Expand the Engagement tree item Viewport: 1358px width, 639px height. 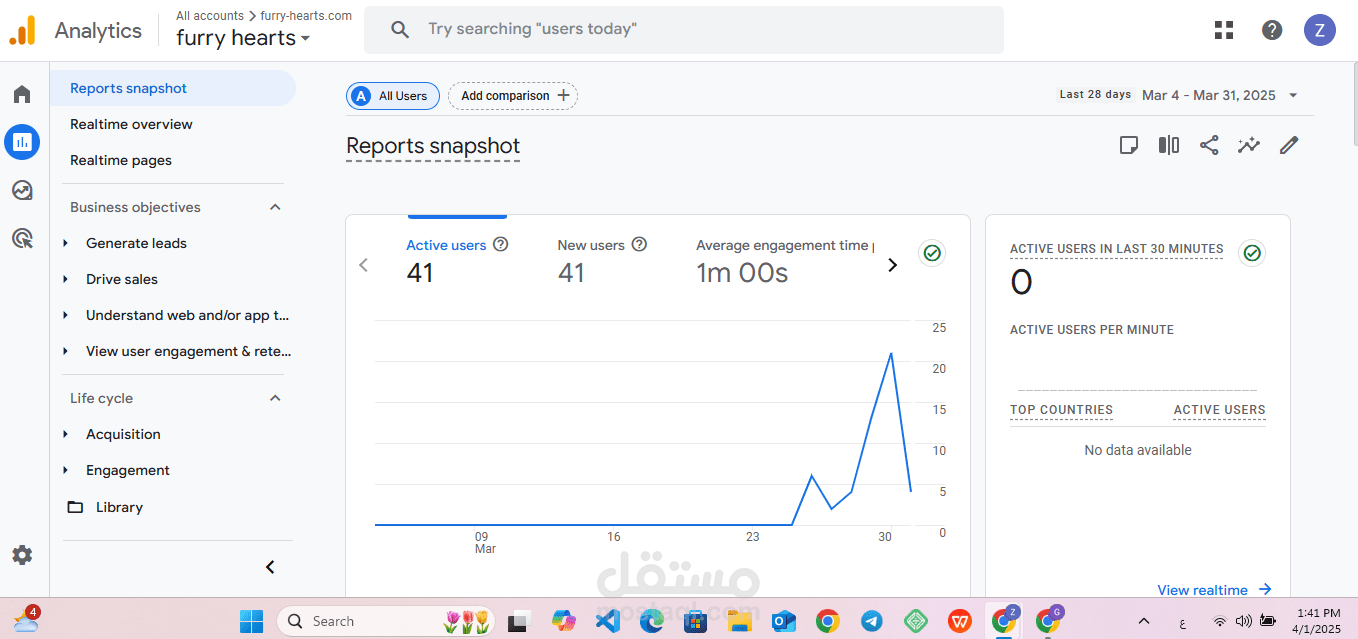click(65, 470)
